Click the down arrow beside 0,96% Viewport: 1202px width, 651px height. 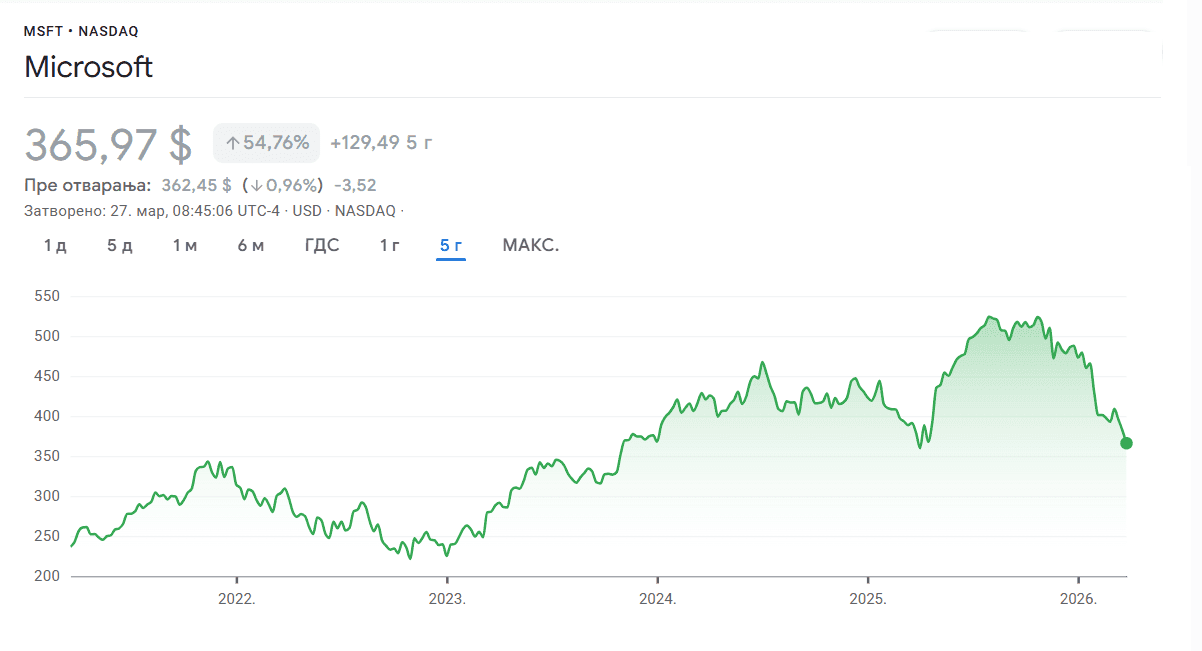256,185
